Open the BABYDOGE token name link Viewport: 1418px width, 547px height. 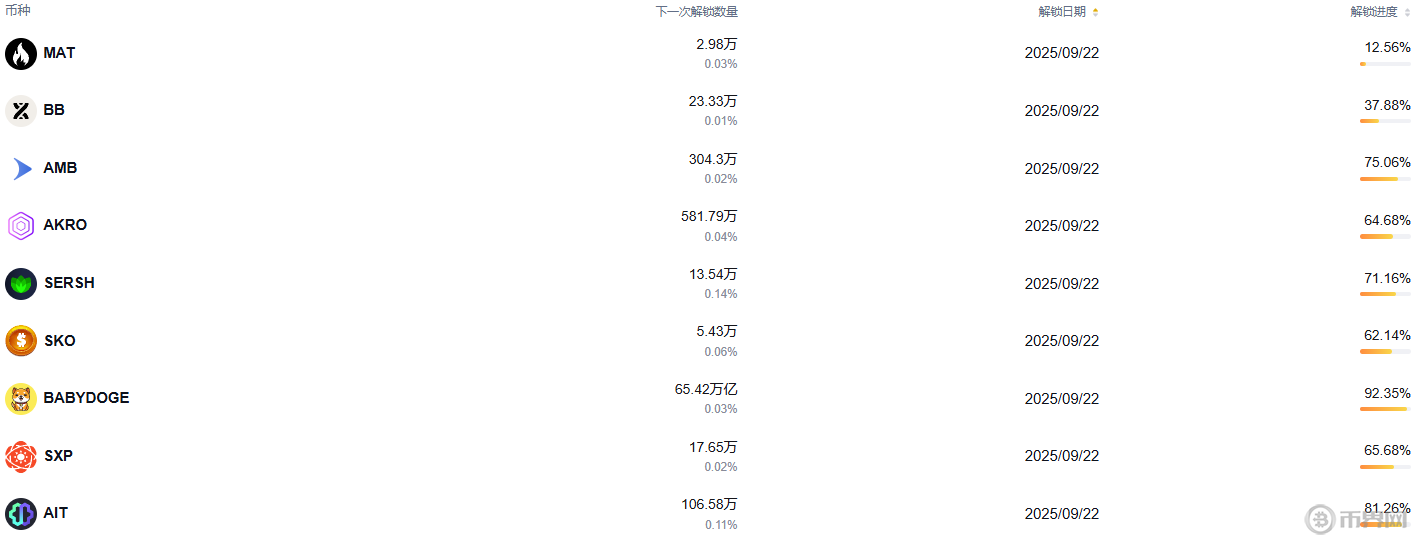(x=86, y=398)
